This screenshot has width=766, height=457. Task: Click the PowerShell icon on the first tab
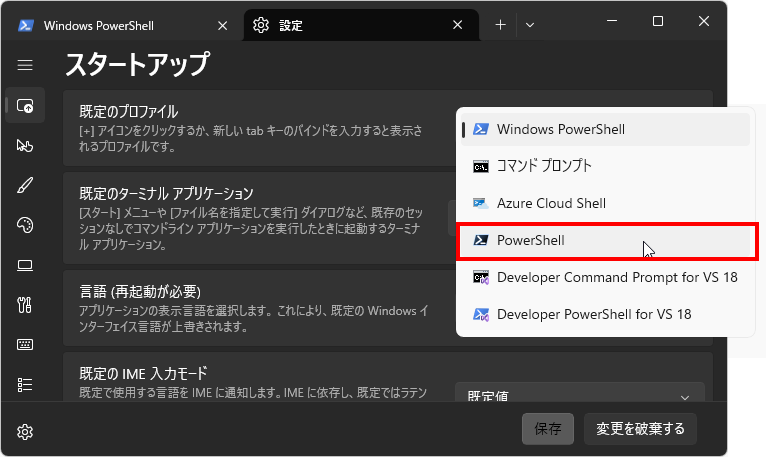click(x=25, y=25)
